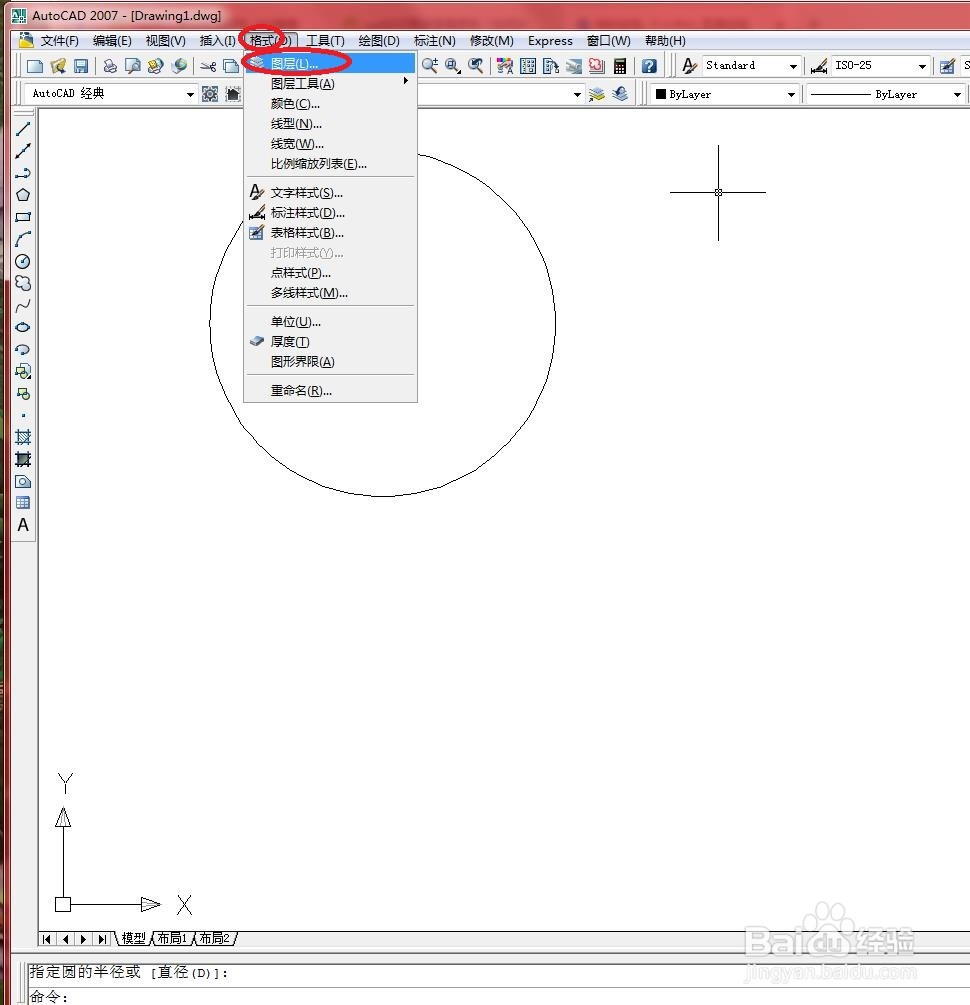The height and width of the screenshot is (1005, 970).
Task: Select the Point tool
Action: click(x=23, y=415)
